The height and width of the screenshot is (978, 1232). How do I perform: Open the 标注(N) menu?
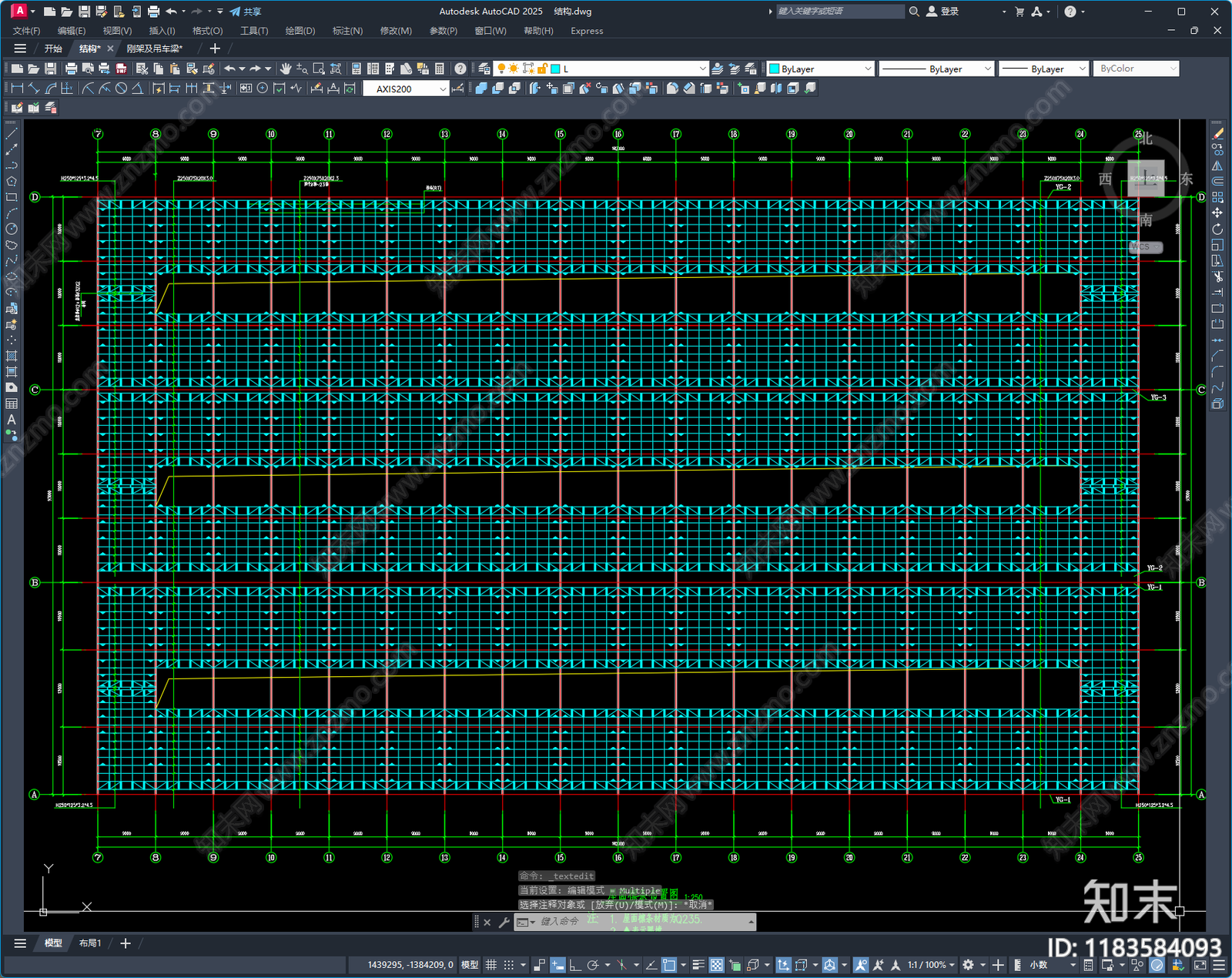(x=347, y=31)
